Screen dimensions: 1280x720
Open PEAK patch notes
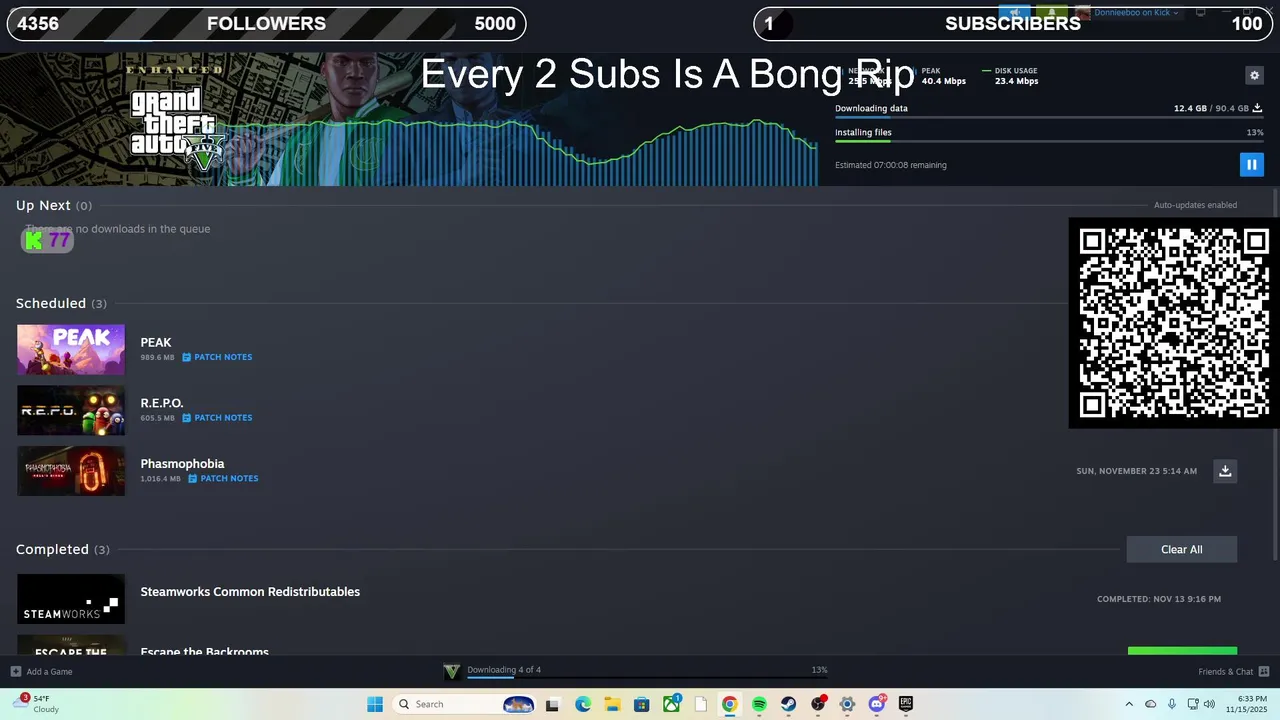tap(217, 357)
